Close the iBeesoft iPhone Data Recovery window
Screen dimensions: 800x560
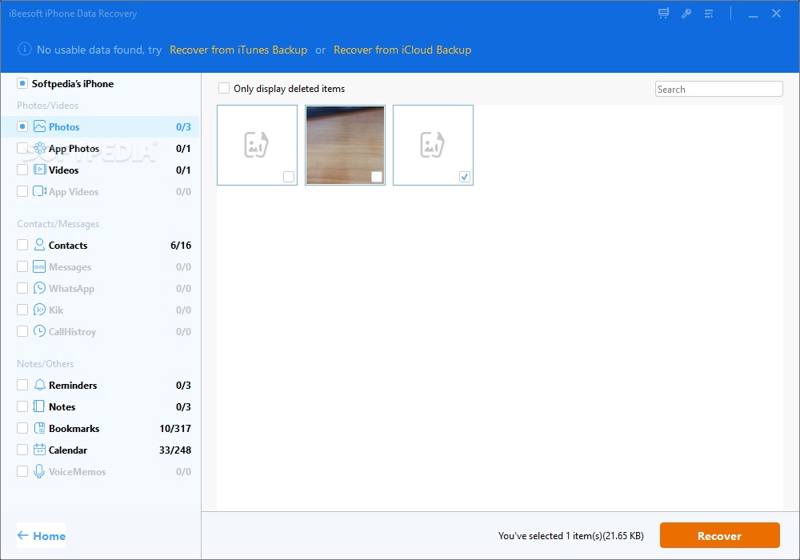click(776, 14)
